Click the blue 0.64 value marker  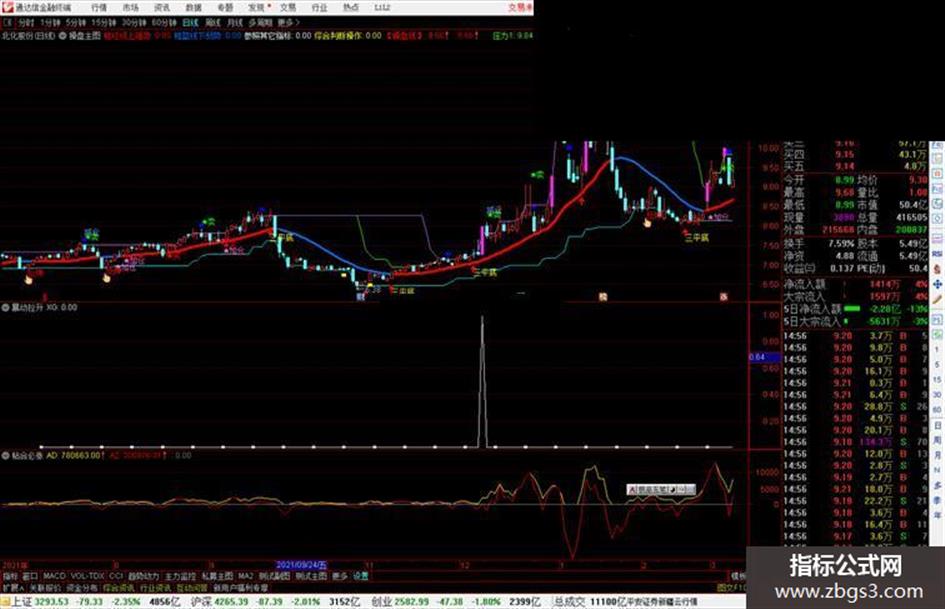pyautogui.click(x=764, y=357)
